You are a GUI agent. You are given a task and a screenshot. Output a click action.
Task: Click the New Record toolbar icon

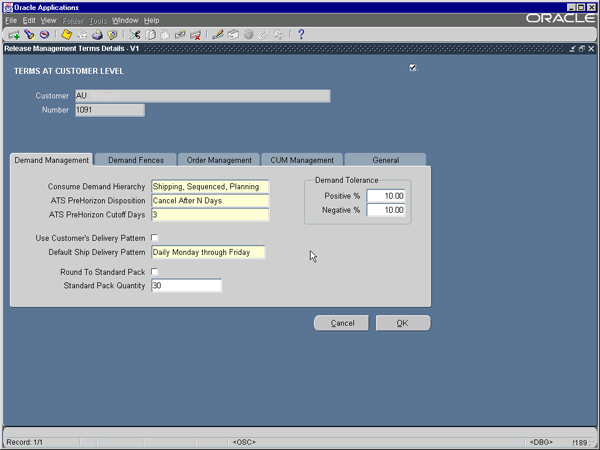pos(14,35)
